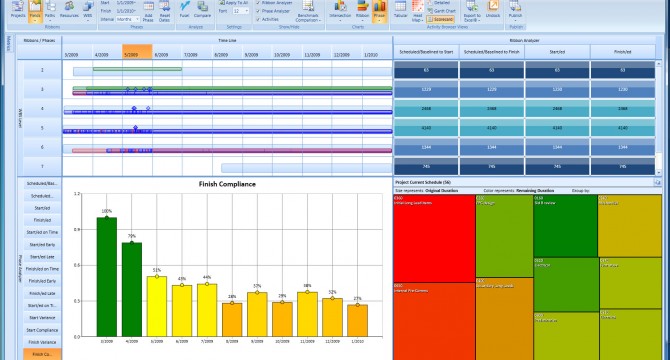Open the Compare analysis tool
This screenshot has width=670, height=360.
[202, 10]
